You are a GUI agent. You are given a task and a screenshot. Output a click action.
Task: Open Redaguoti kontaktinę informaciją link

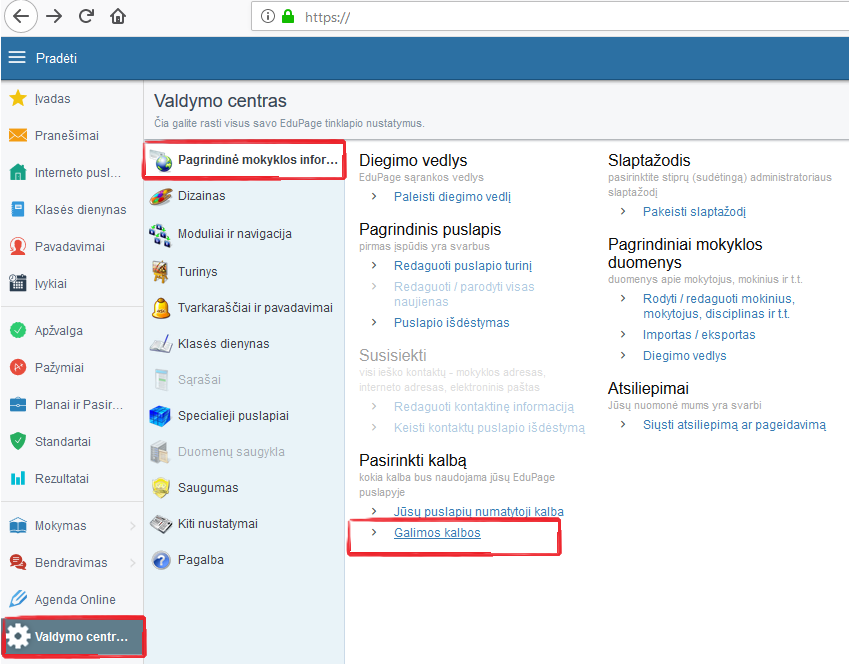click(484, 407)
